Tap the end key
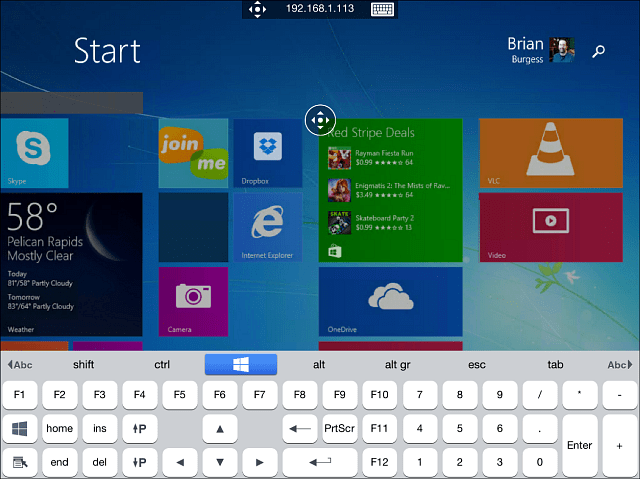The image size is (640, 479). 60,462
